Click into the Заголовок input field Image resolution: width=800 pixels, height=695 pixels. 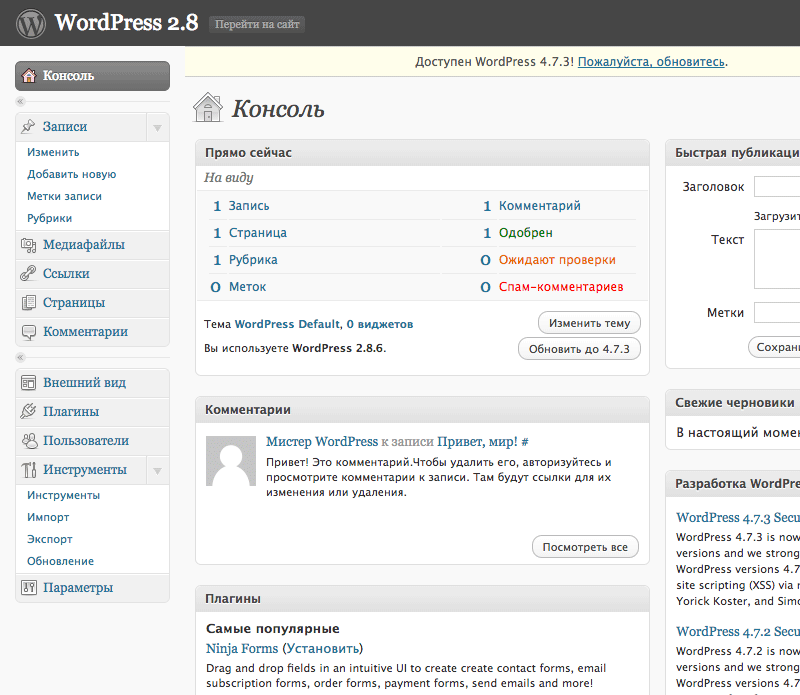777,187
